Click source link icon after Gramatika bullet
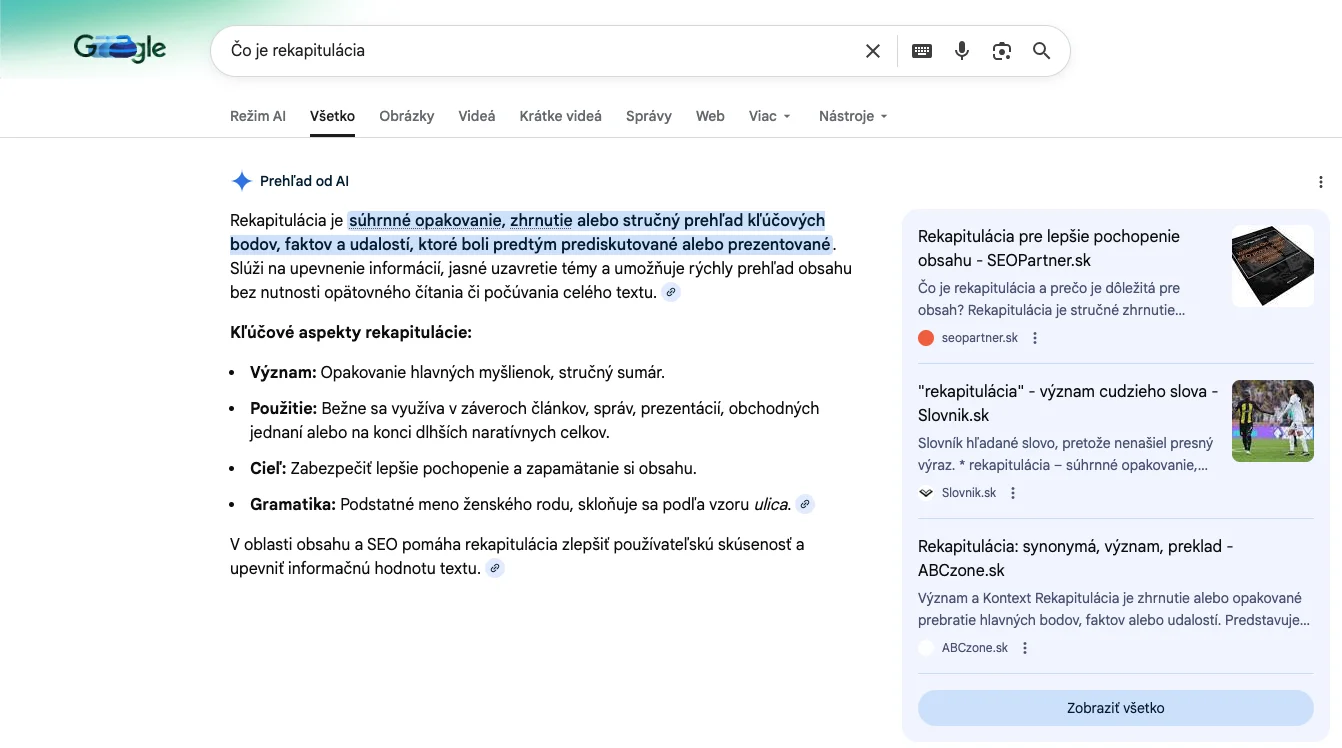 [x=805, y=505]
